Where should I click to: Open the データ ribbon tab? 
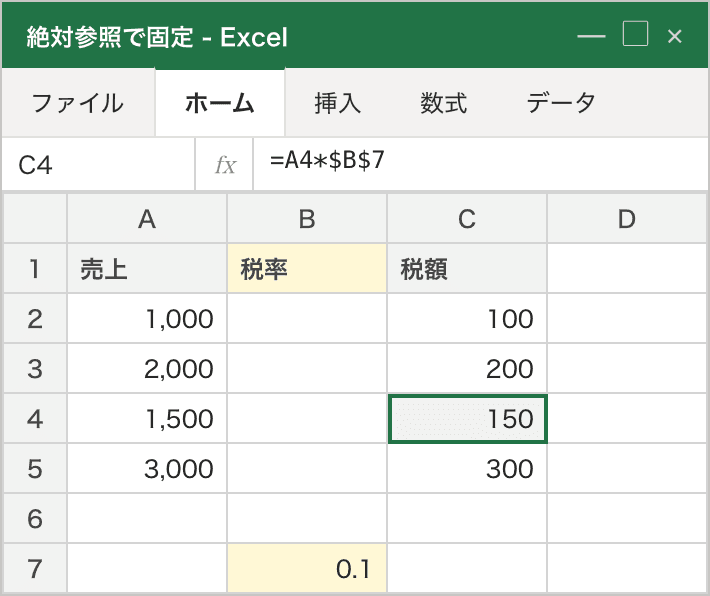pos(561,103)
